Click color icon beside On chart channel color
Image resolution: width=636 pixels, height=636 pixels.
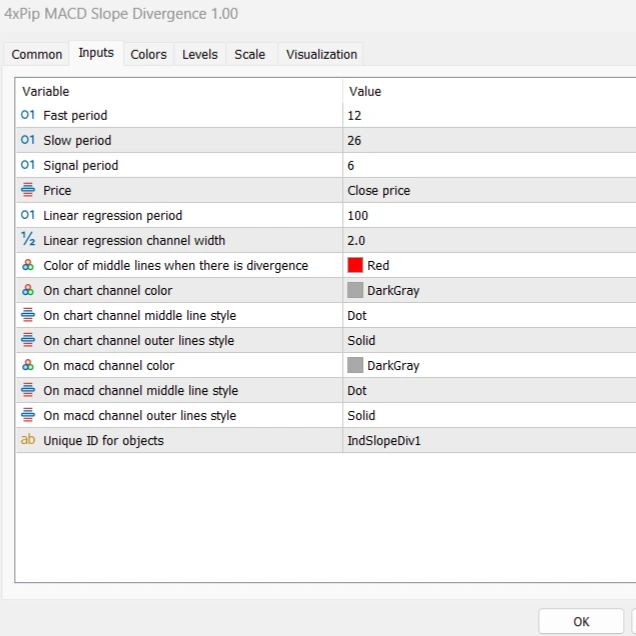[28, 290]
